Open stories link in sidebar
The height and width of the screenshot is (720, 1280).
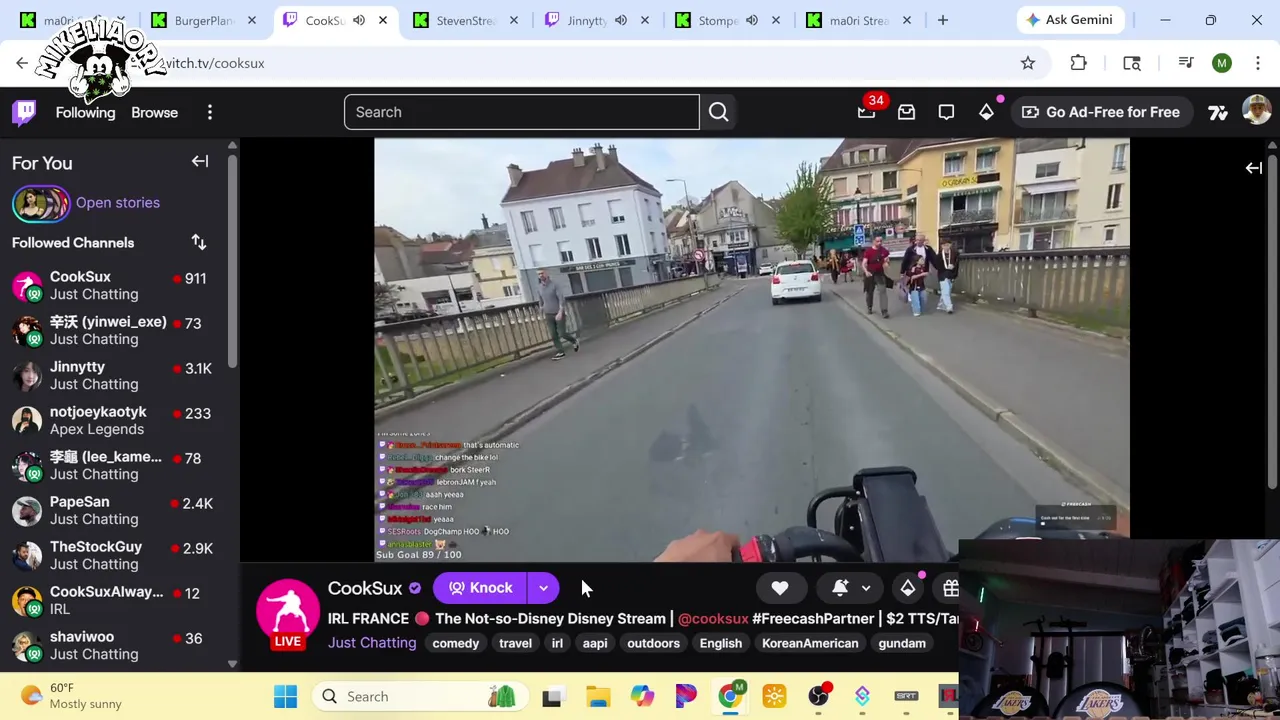point(118,203)
